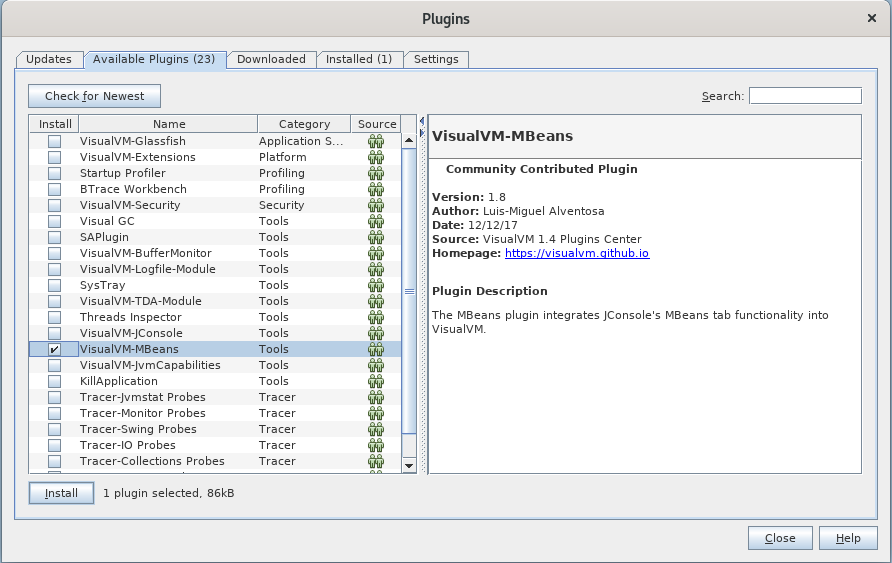Open the visualvm.github.io homepage link
The height and width of the screenshot is (563, 892).
pyautogui.click(x=577, y=253)
